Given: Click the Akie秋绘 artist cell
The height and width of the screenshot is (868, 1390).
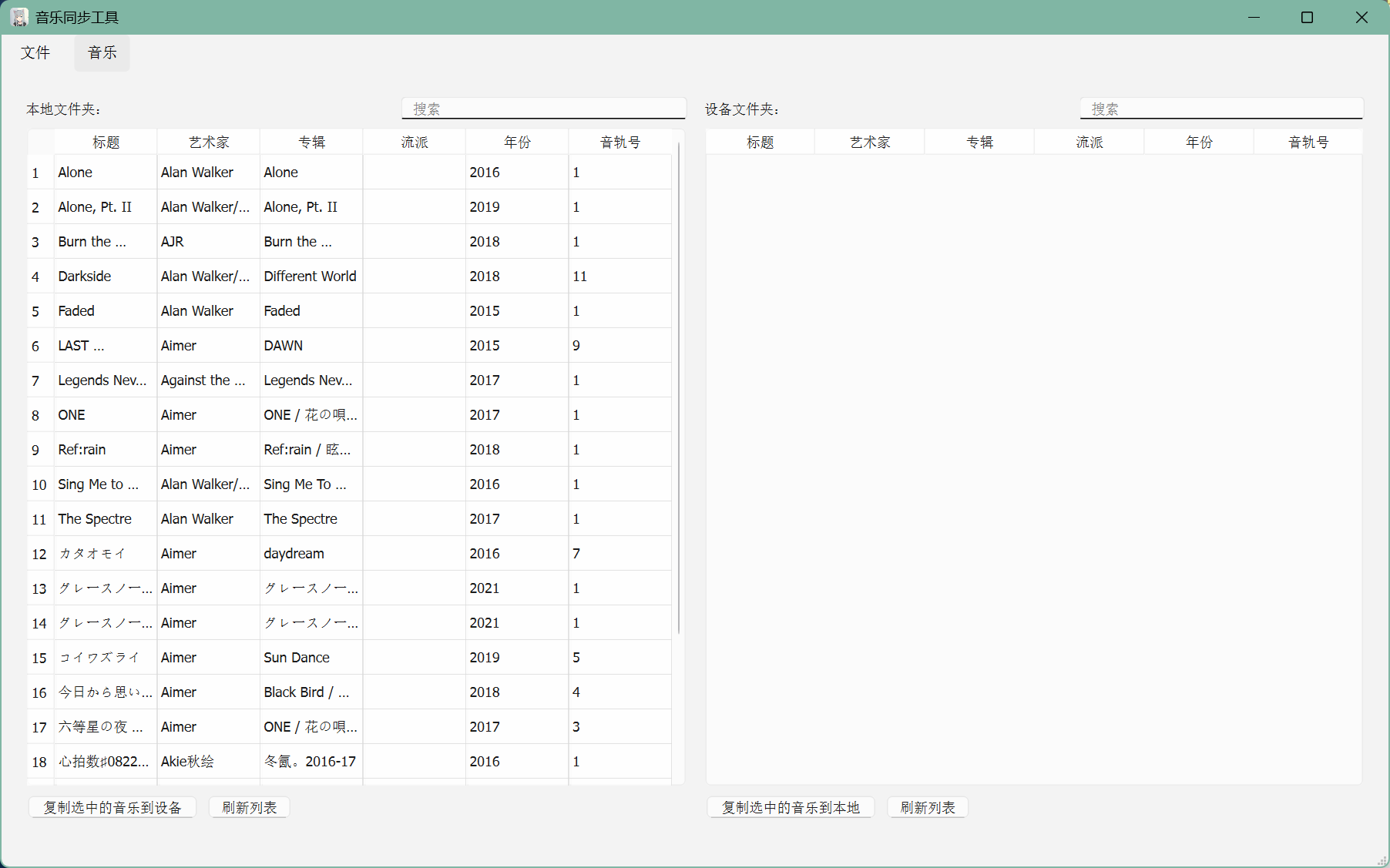Looking at the screenshot, I should [209, 761].
